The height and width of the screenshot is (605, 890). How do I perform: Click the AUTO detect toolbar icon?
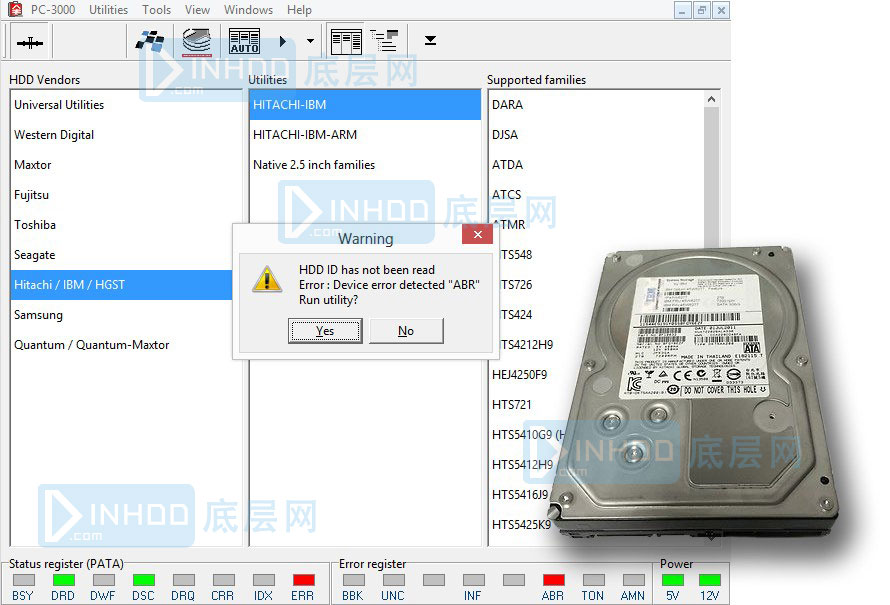tap(244, 42)
